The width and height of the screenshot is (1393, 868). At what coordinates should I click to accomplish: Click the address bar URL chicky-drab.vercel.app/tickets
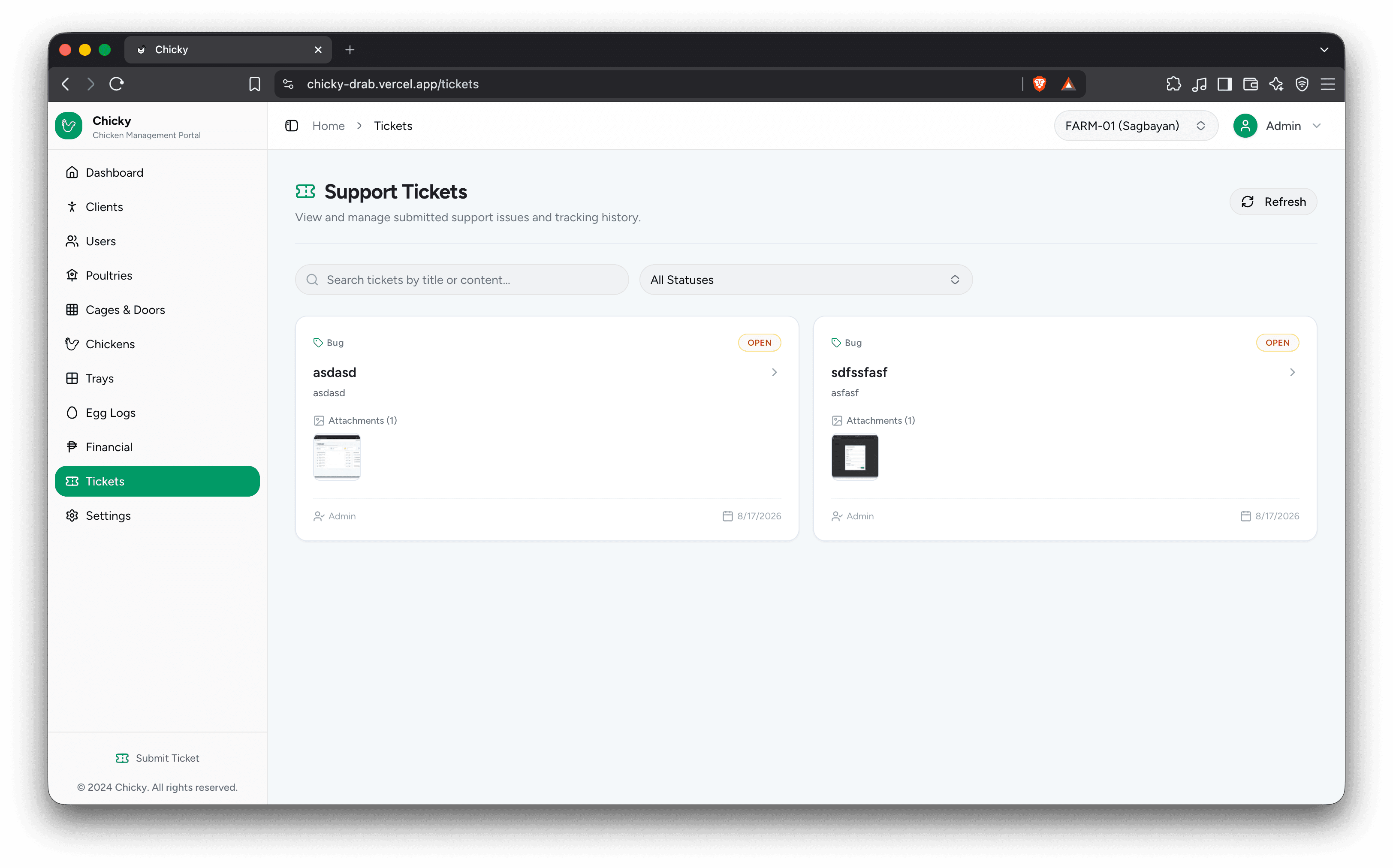[x=392, y=84]
